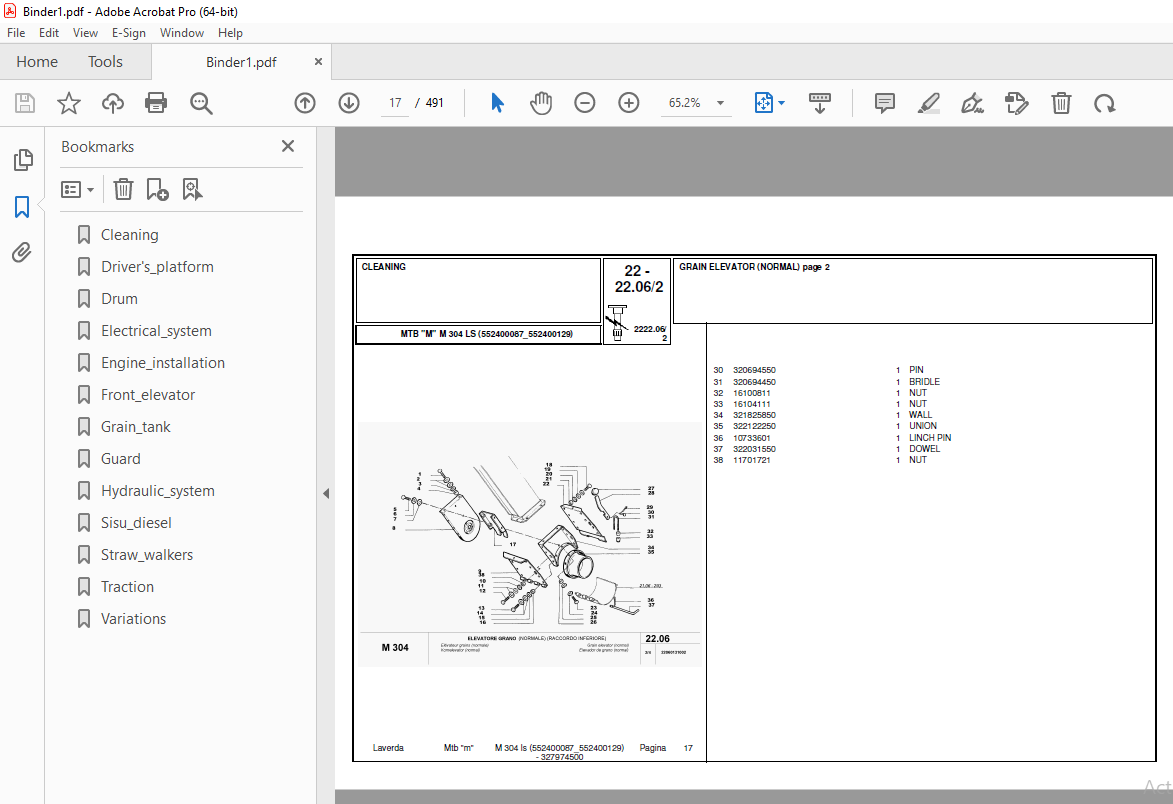Switch to the Tools tab
This screenshot has width=1173, height=804.
pyautogui.click(x=105, y=62)
